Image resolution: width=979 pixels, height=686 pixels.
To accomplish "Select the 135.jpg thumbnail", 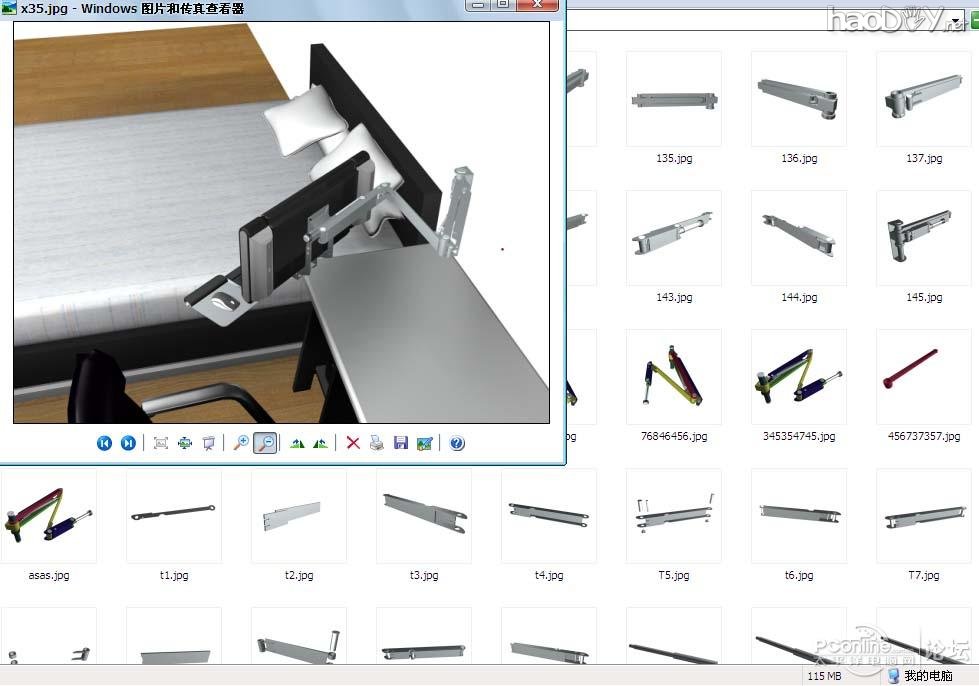I will tap(673, 100).
